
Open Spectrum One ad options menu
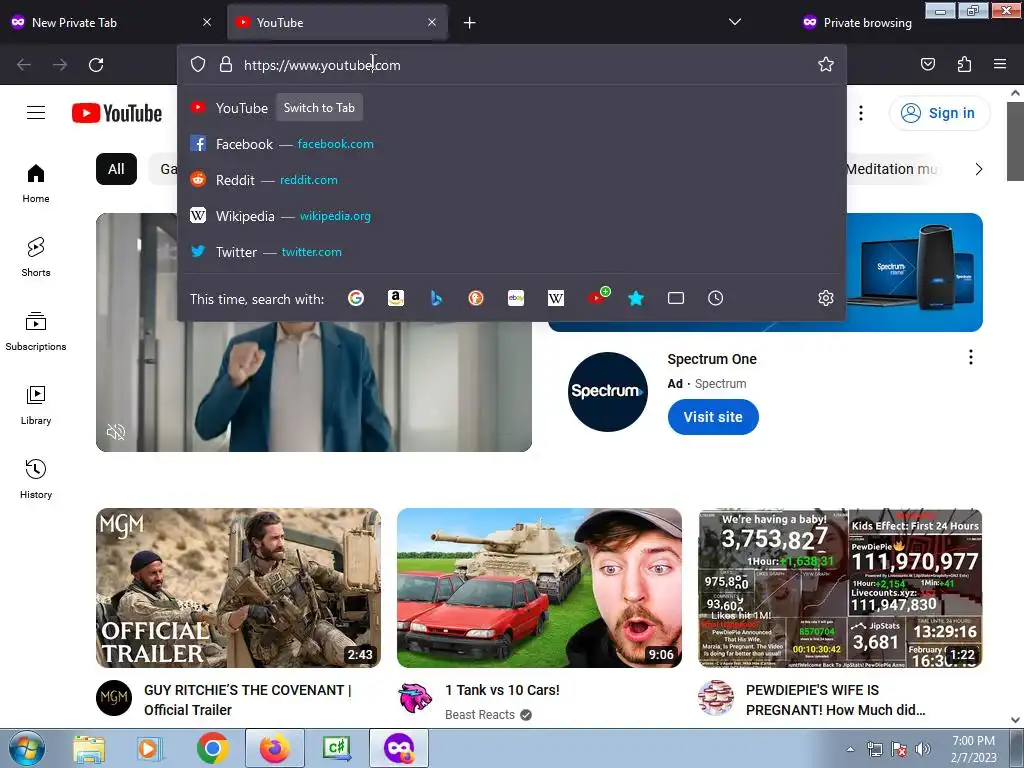click(x=970, y=357)
